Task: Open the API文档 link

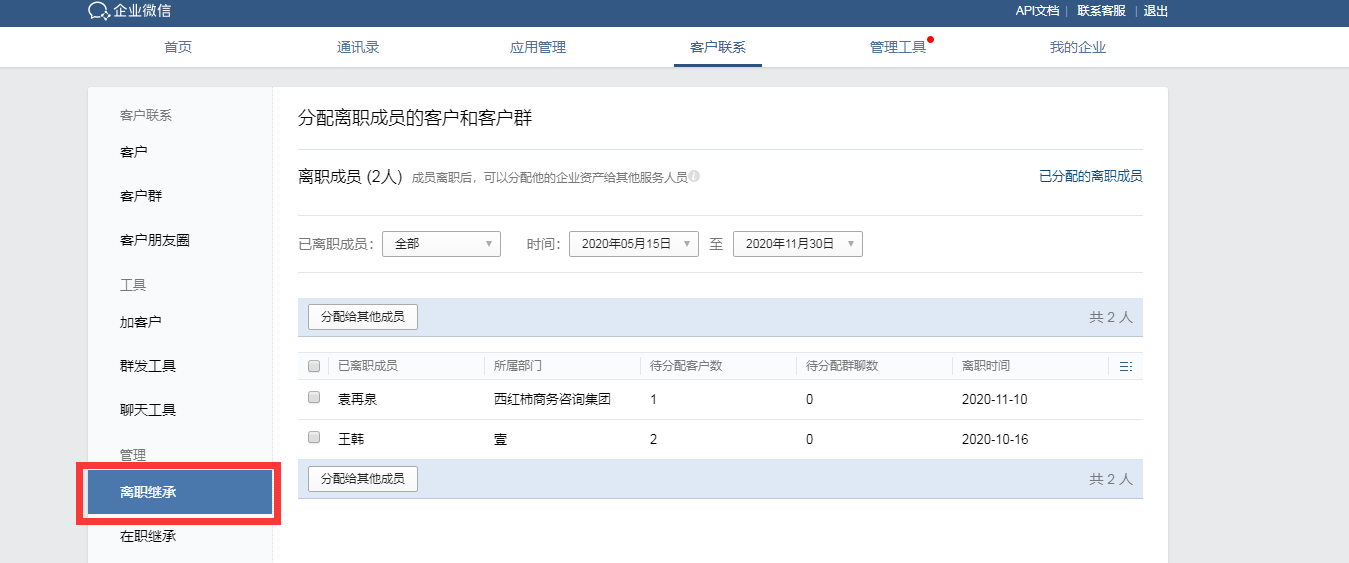Action: click(x=1037, y=11)
